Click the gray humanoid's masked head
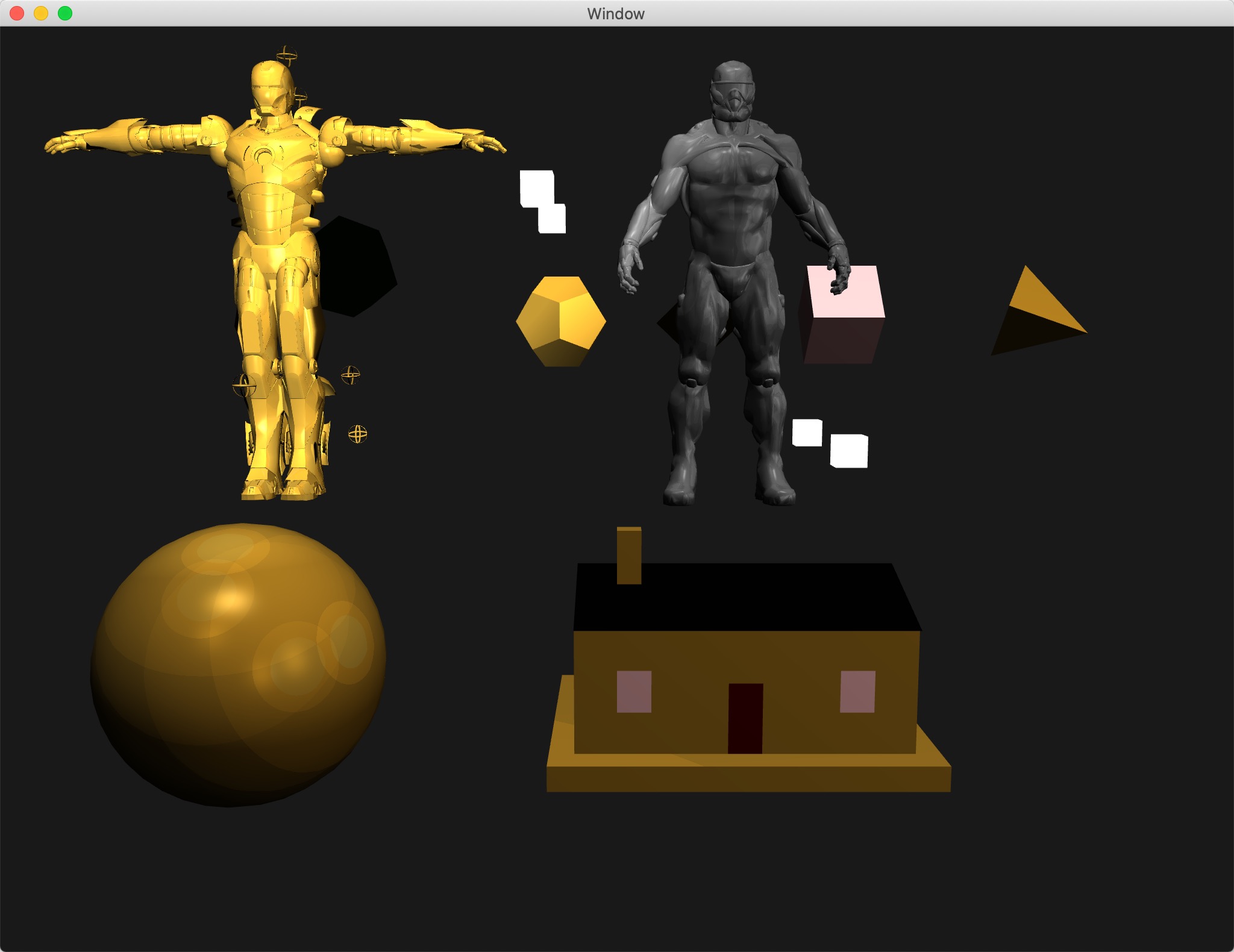This screenshot has height=952, width=1234. point(731,92)
